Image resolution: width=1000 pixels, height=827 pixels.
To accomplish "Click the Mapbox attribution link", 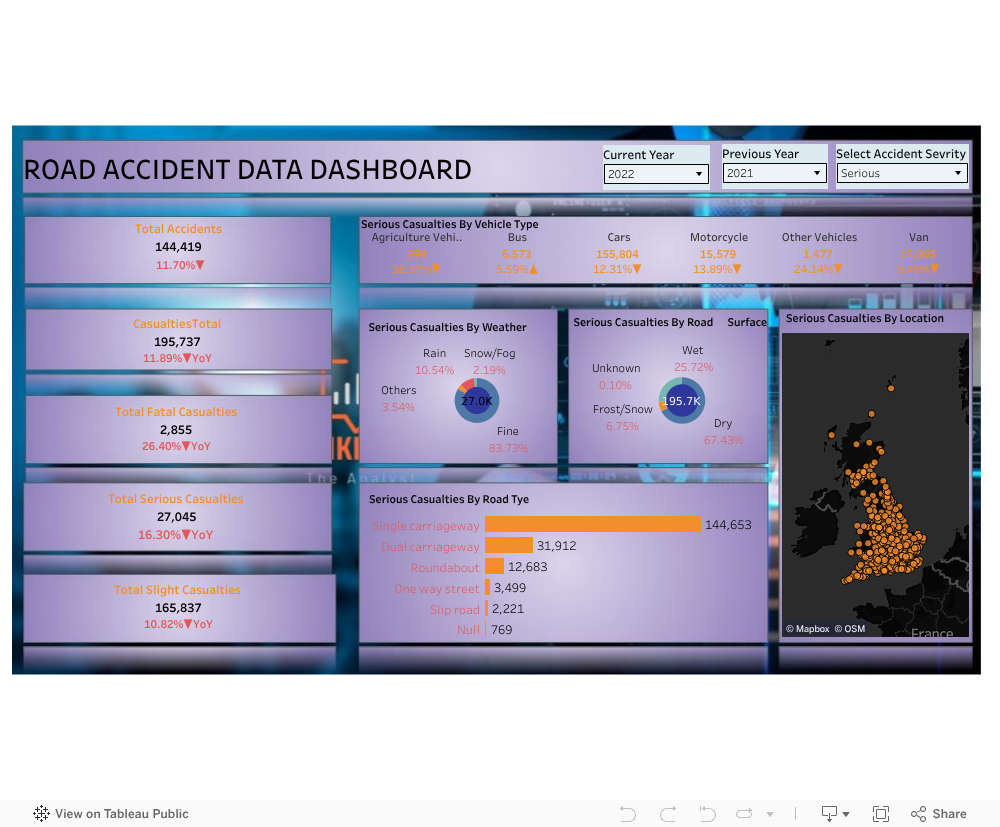I will (807, 629).
